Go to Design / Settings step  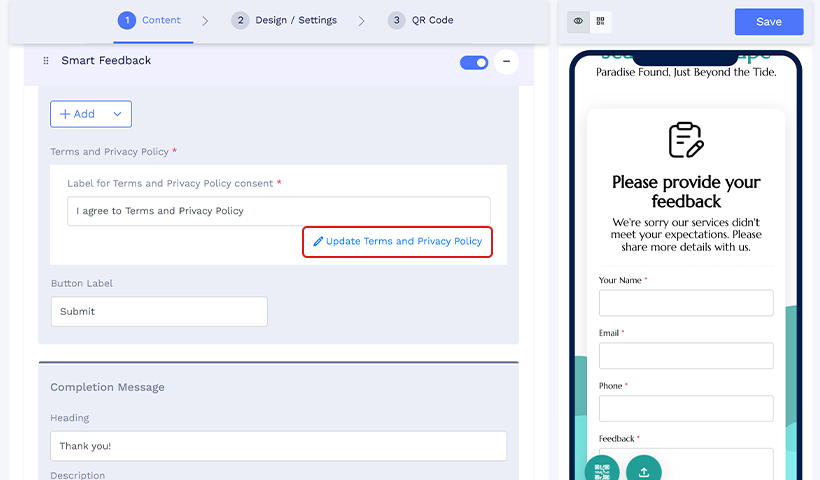[284, 20]
